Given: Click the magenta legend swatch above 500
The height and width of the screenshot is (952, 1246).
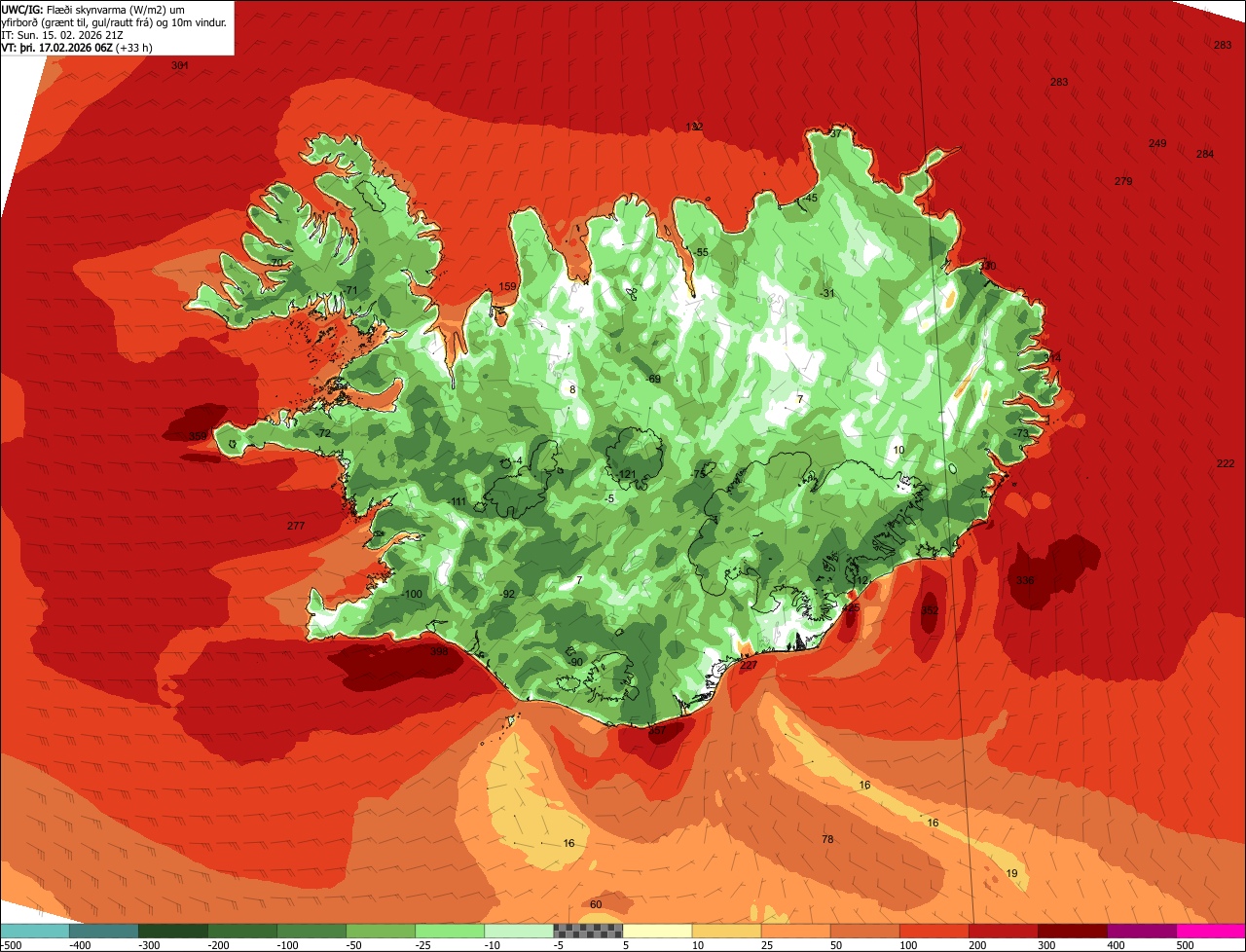Looking at the screenshot, I should click(x=1210, y=931).
